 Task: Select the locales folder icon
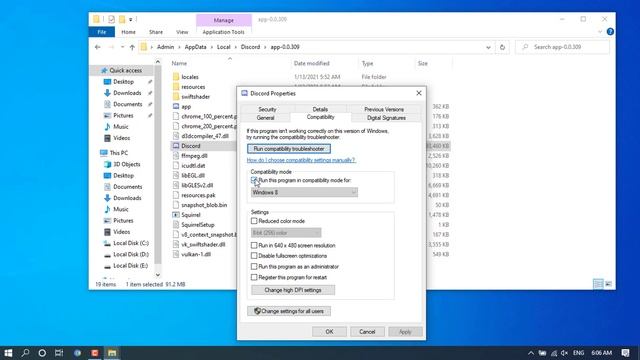click(176, 77)
